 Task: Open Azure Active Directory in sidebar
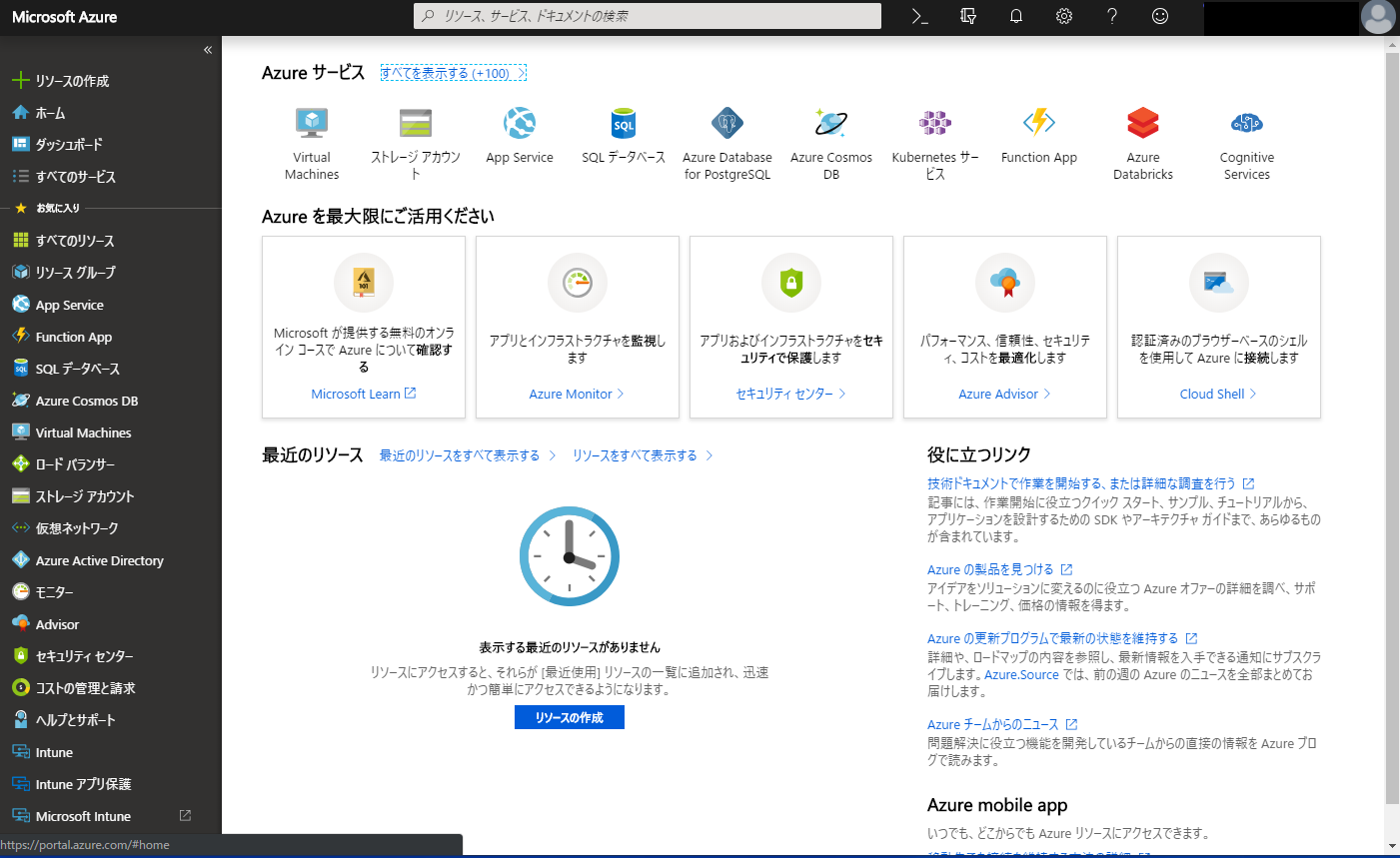(x=110, y=560)
